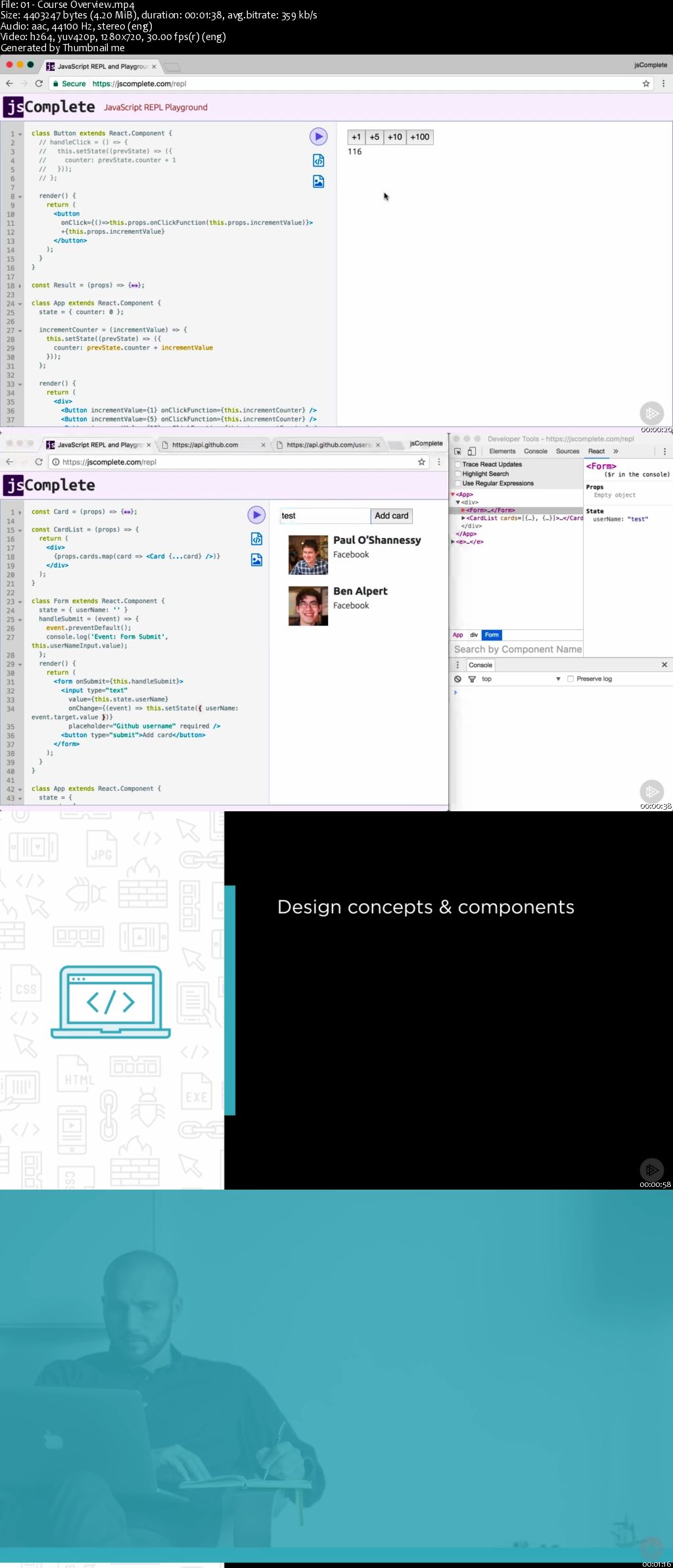Viewport: 673px width, 1568px height.
Task: Switch to the https://api.github.com browser tab
Action: pos(212,445)
